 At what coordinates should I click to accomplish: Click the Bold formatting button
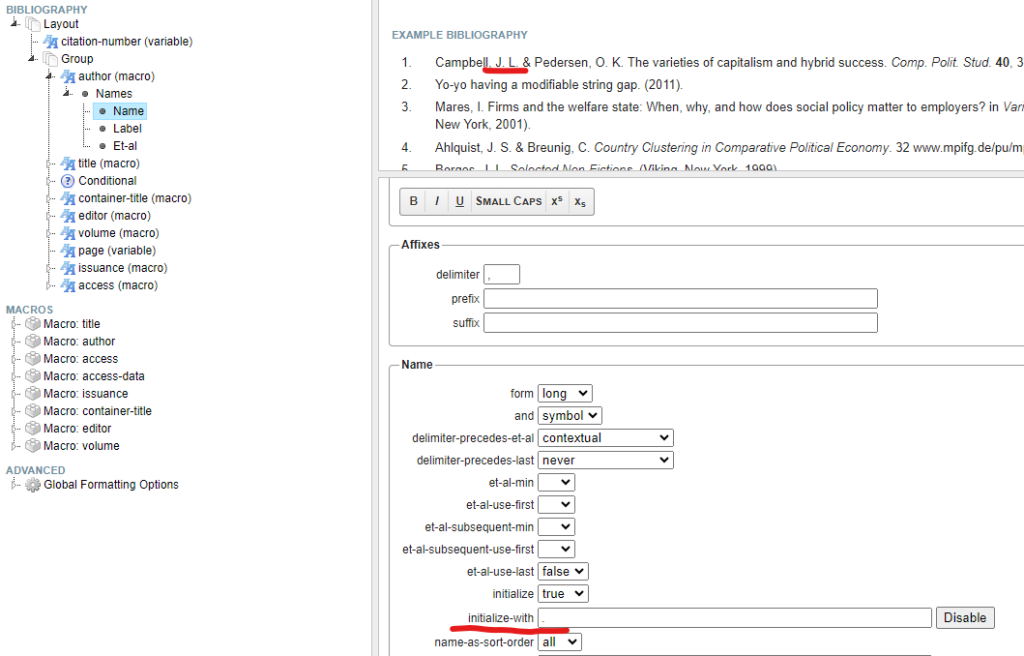point(413,201)
